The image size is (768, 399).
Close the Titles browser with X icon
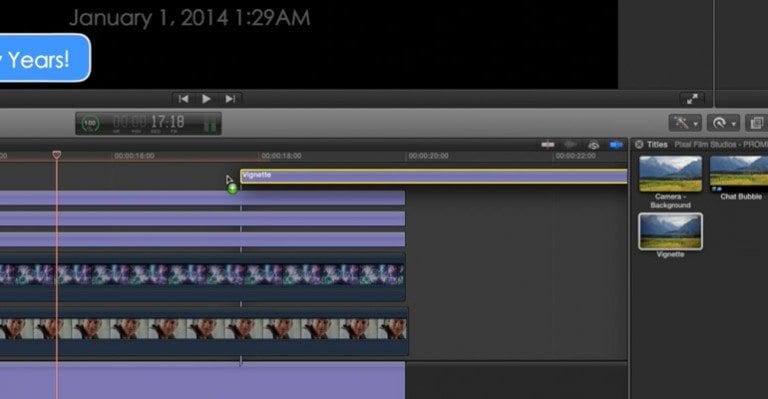(639, 144)
